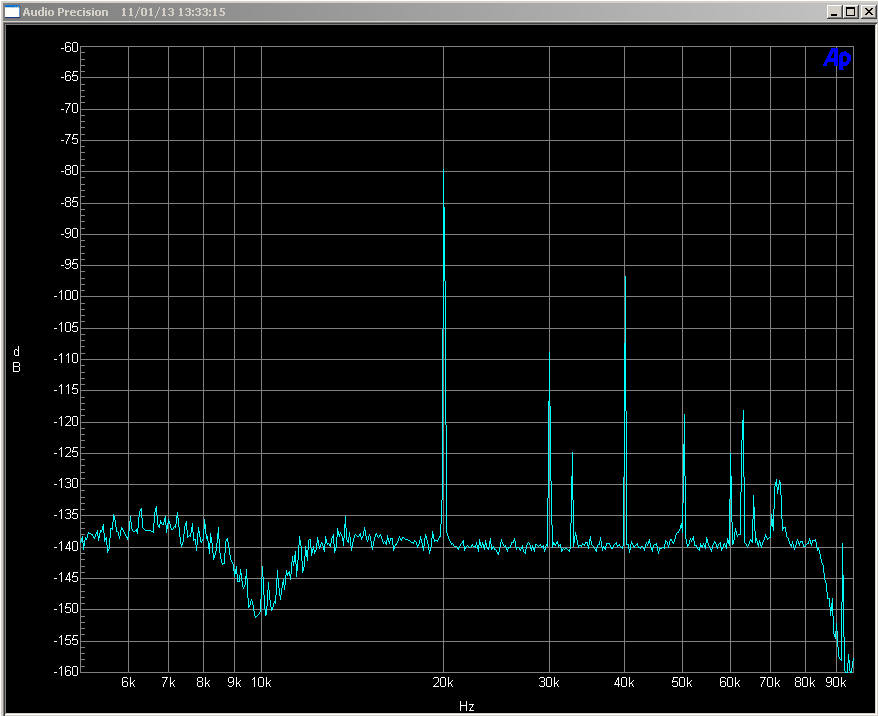This screenshot has width=878, height=716.
Task: Click the 7k frequency axis label
Action: (168, 682)
